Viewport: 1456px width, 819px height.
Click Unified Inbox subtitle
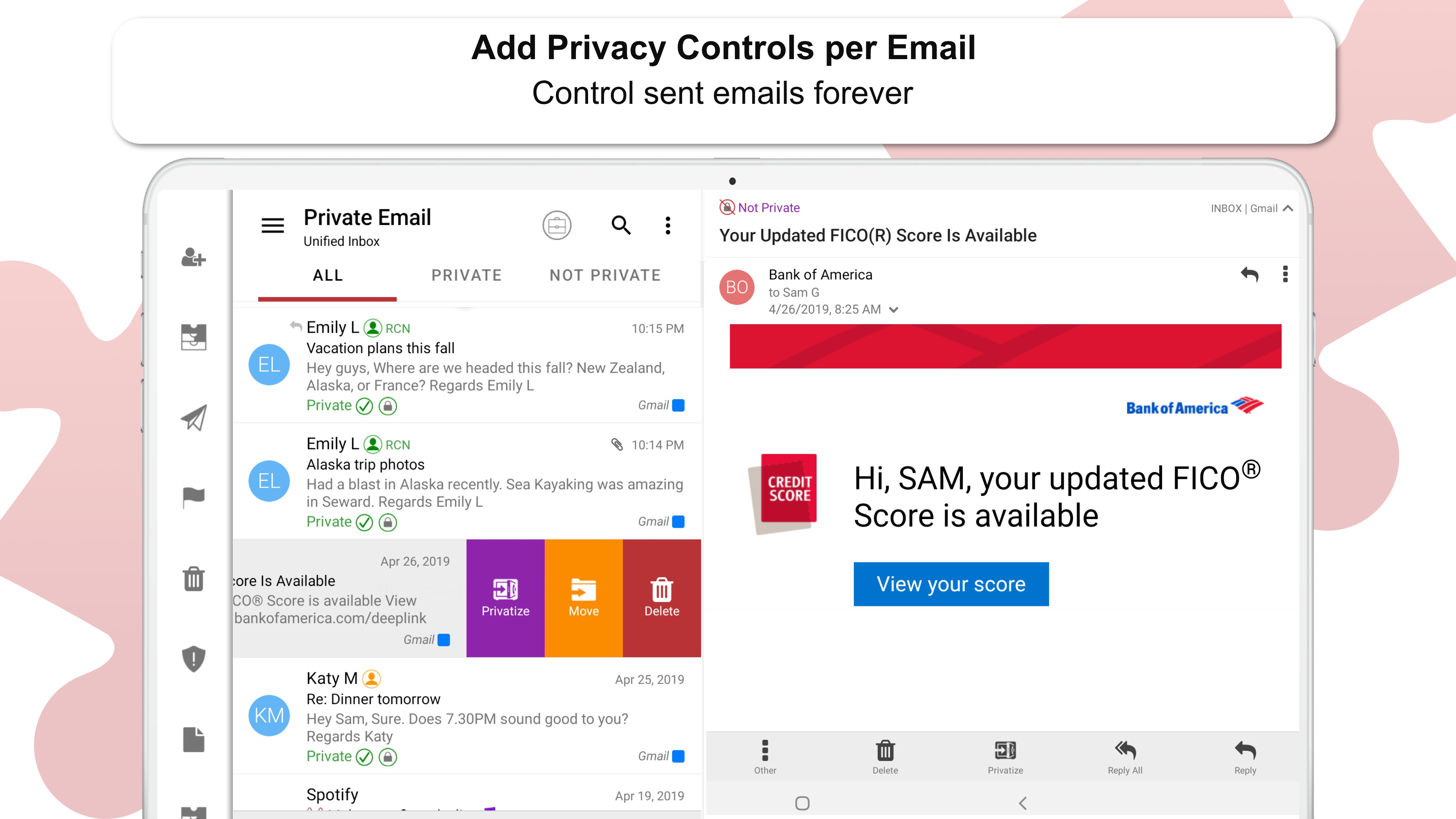pyautogui.click(x=341, y=242)
